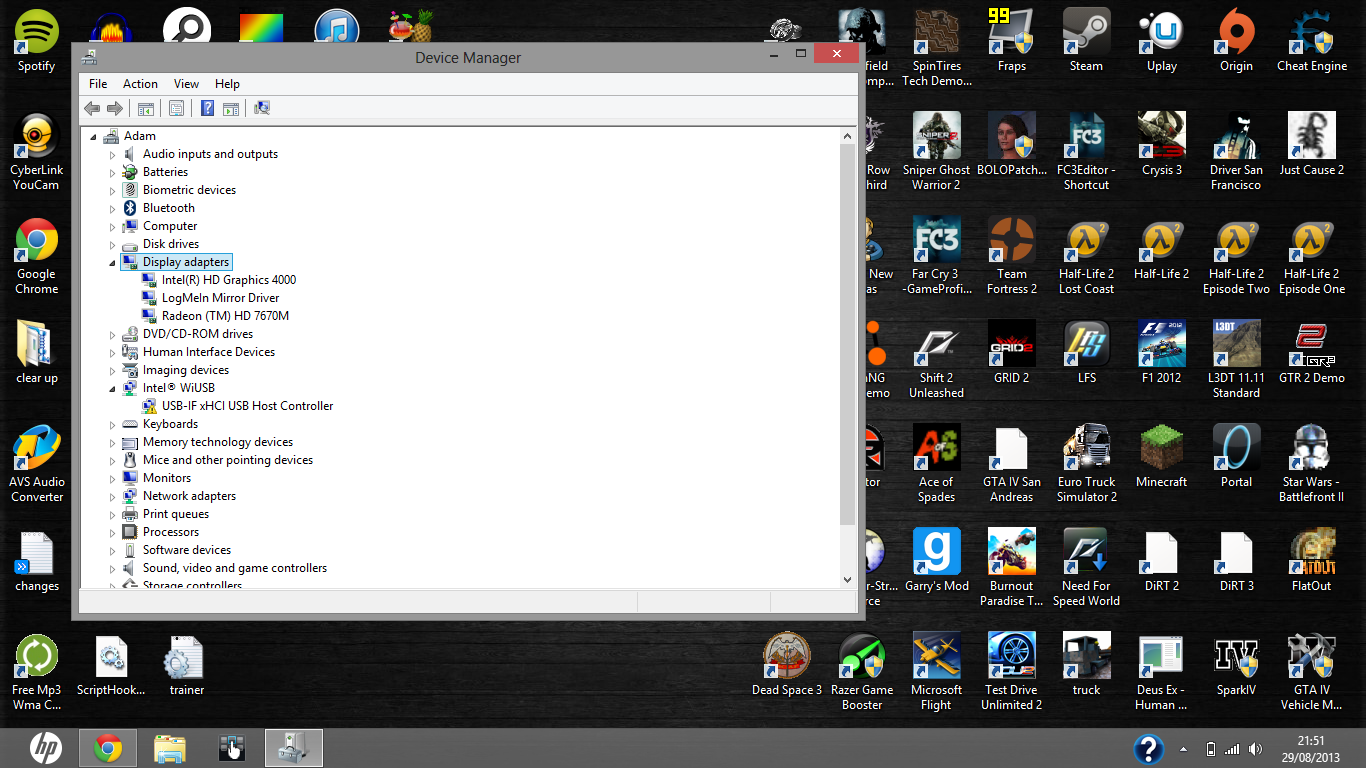
Task: Expand the Batteries category
Action: (113, 173)
